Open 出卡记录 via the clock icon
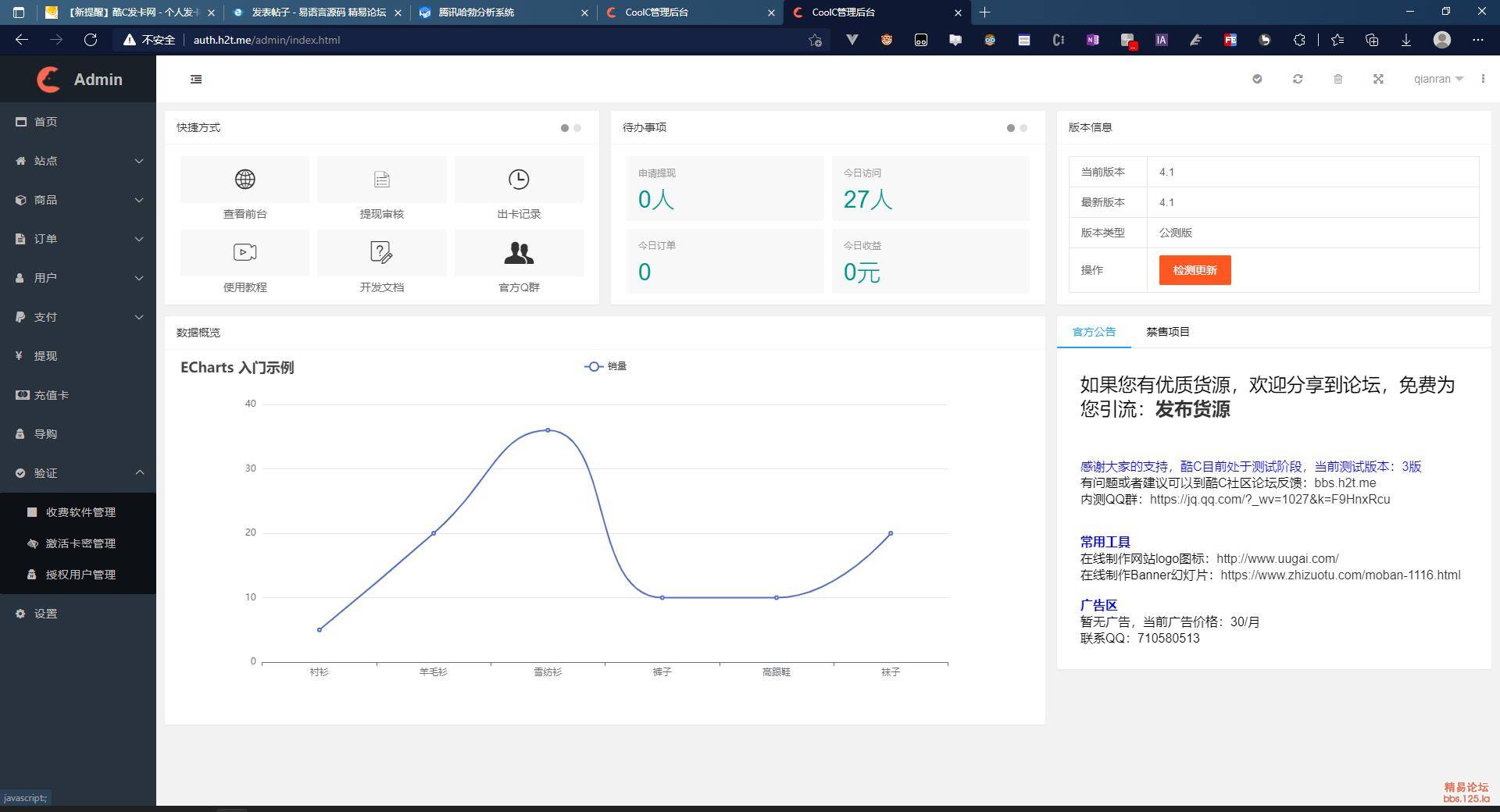Screen dimensions: 1500x812 (519, 179)
